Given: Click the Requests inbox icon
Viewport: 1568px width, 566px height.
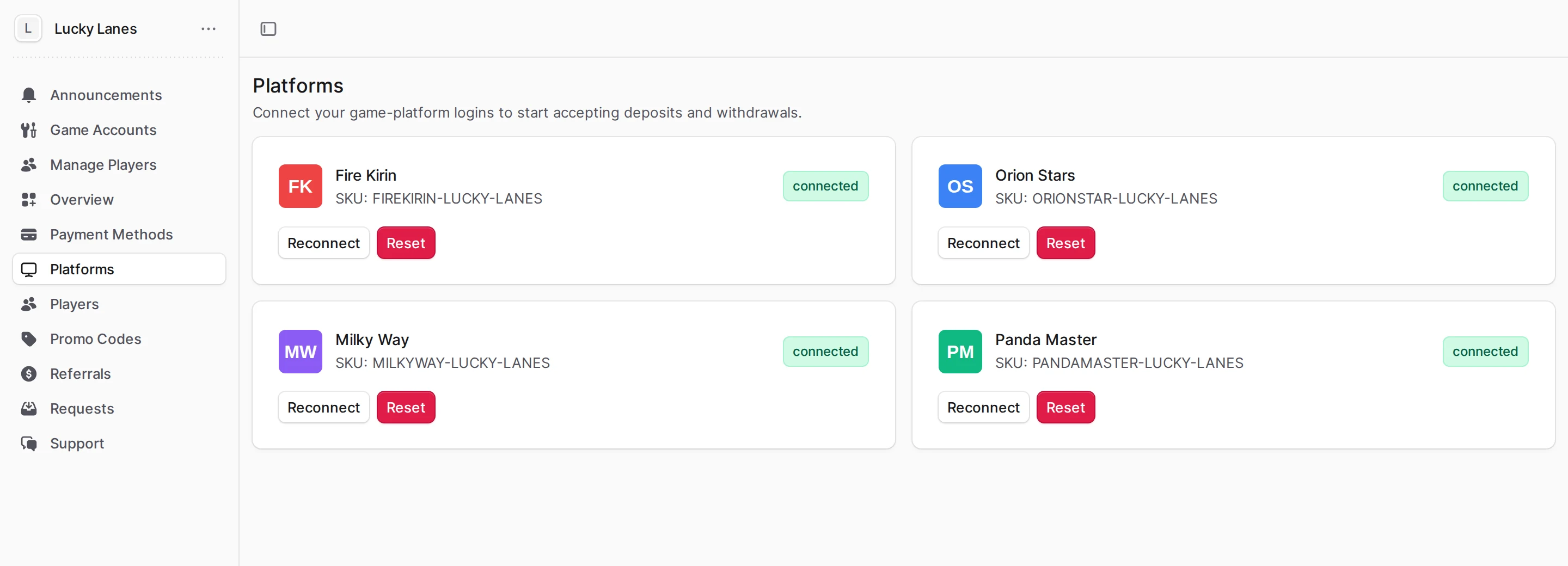Looking at the screenshot, I should click(x=29, y=408).
